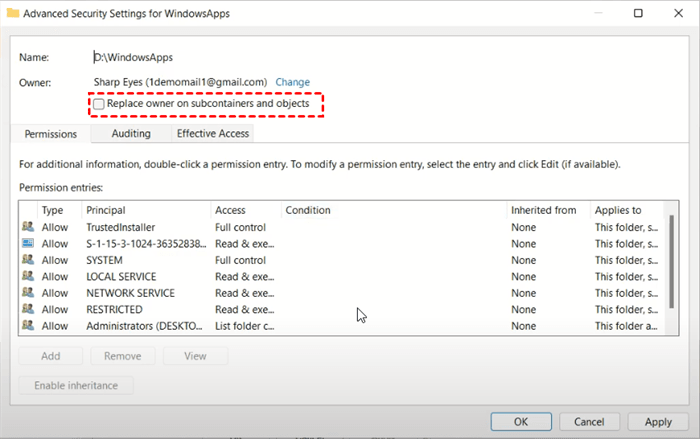Image resolution: width=700 pixels, height=439 pixels.
Task: Select the TrustedInstaller principal entry
Action: click(x=121, y=227)
